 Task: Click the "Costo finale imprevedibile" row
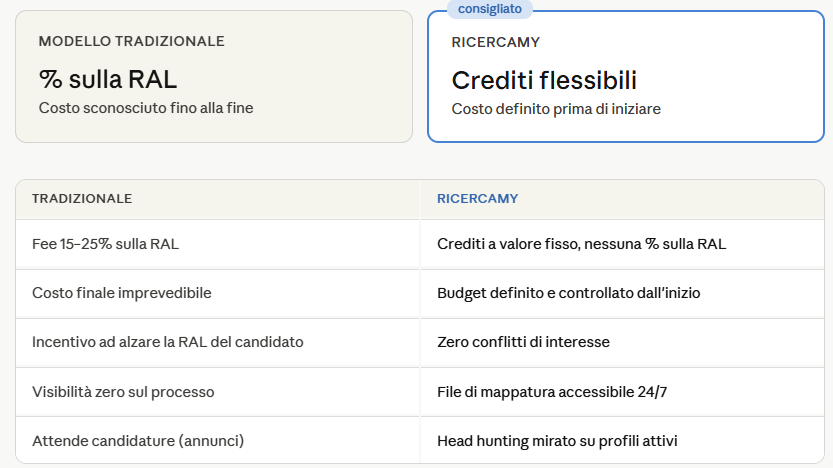[121, 293]
